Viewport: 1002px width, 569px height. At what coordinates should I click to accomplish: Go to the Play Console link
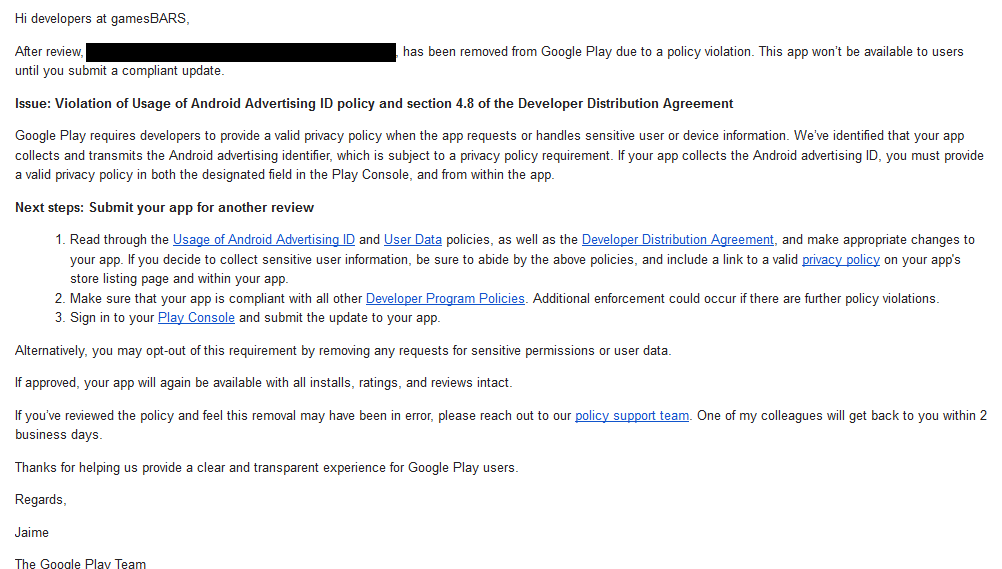[196, 318]
